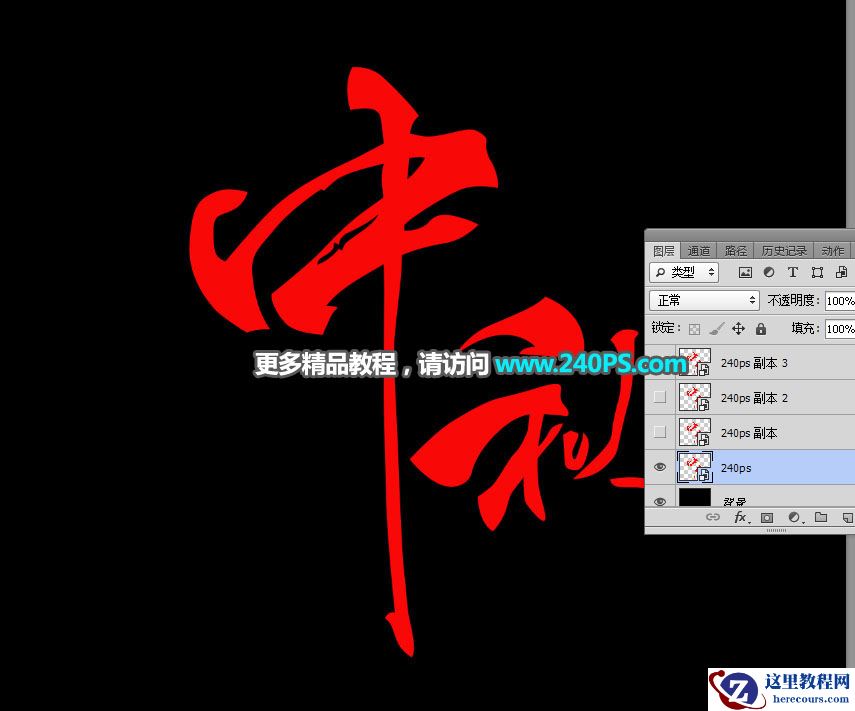Screen dimensions: 855x711
Task: Click the Filter for shape layers icon
Action: click(819, 272)
